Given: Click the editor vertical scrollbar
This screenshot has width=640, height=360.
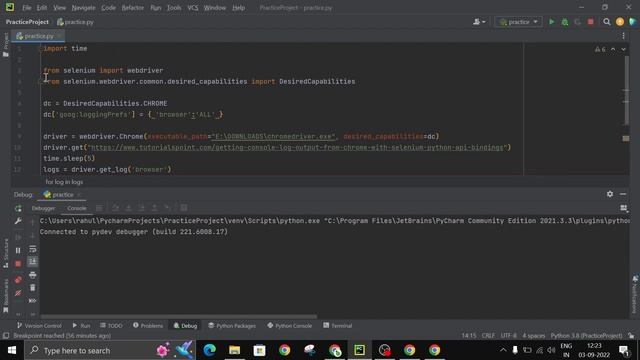Looking at the screenshot, I should [626, 90].
